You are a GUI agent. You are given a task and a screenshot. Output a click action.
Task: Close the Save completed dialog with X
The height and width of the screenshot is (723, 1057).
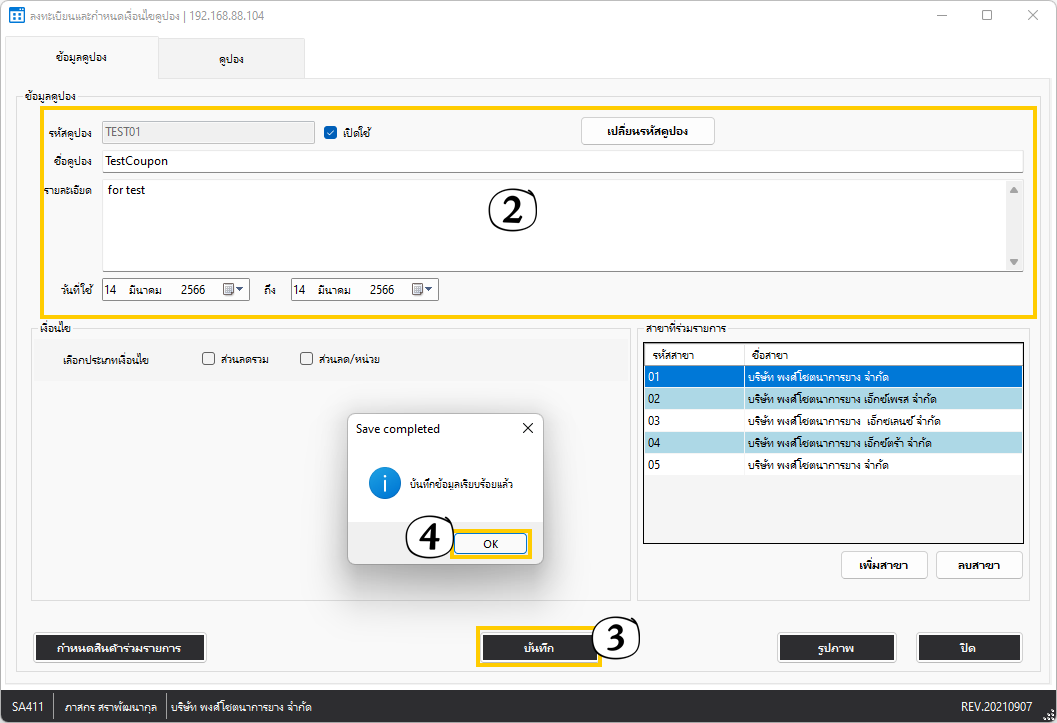pyautogui.click(x=528, y=428)
